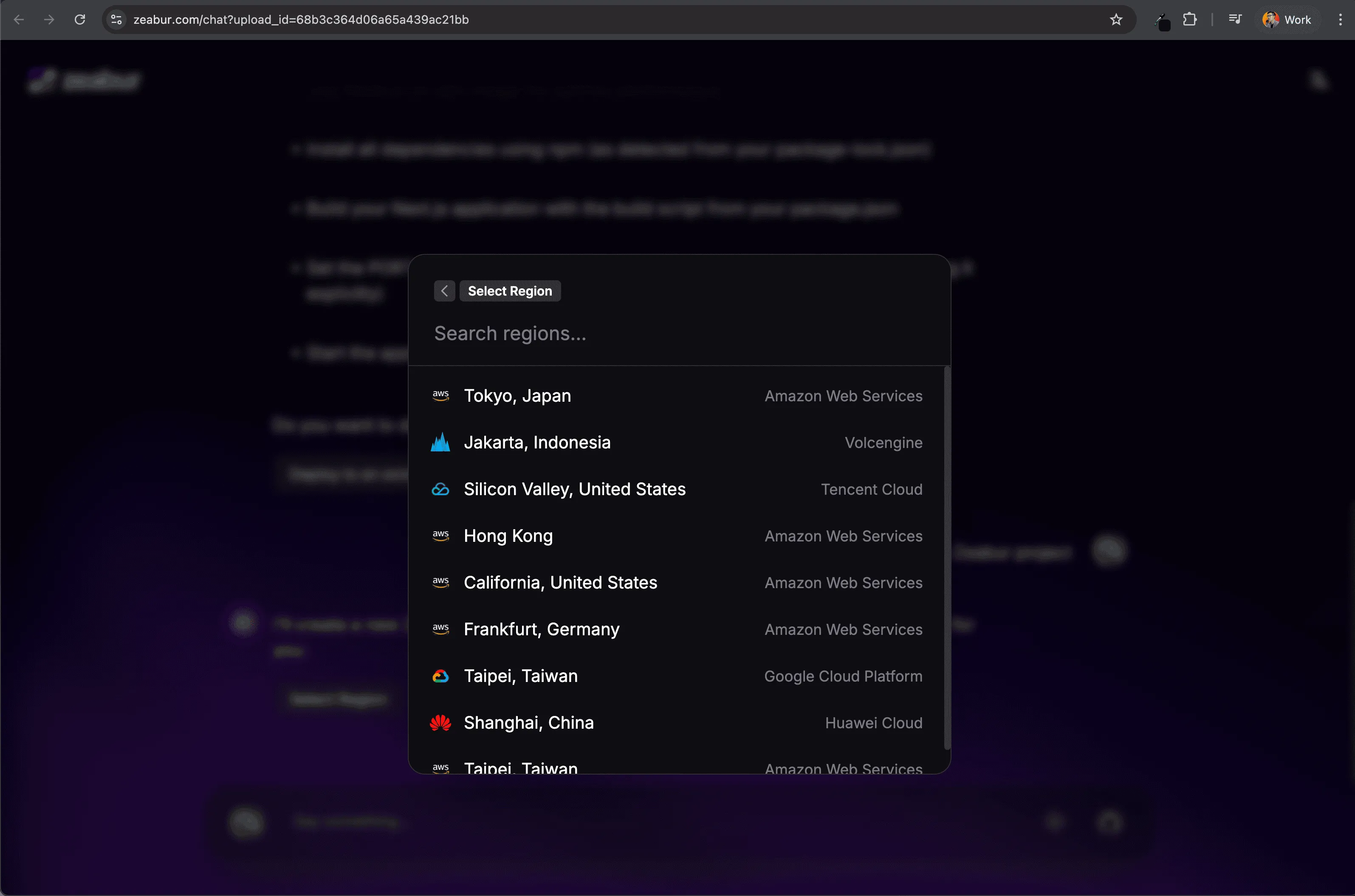Click the Huawei logo beside Shanghai, China
The image size is (1355, 896).
coord(440,723)
